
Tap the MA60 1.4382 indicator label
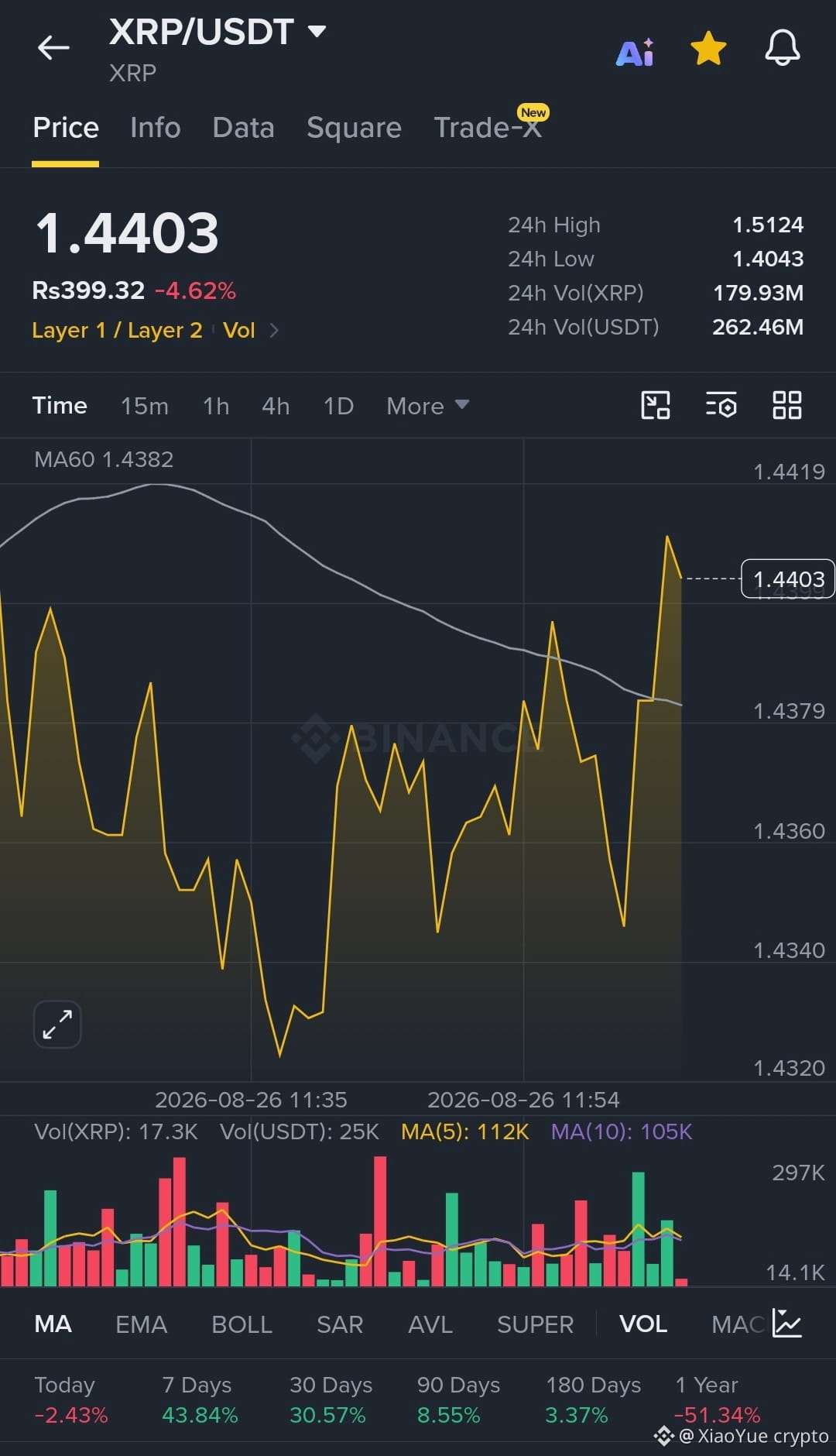(x=104, y=459)
